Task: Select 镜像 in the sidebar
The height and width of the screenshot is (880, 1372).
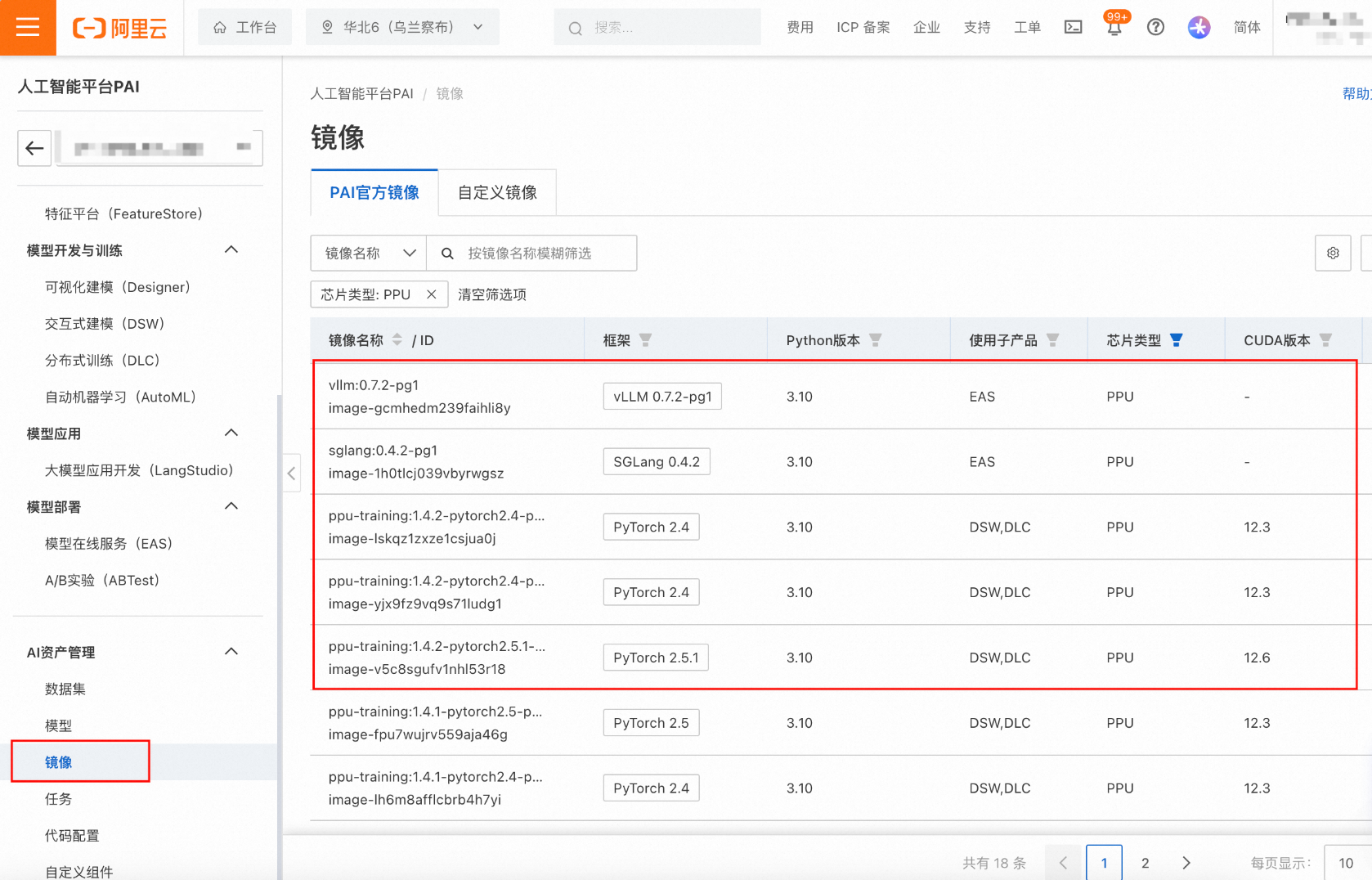Action: point(59,762)
